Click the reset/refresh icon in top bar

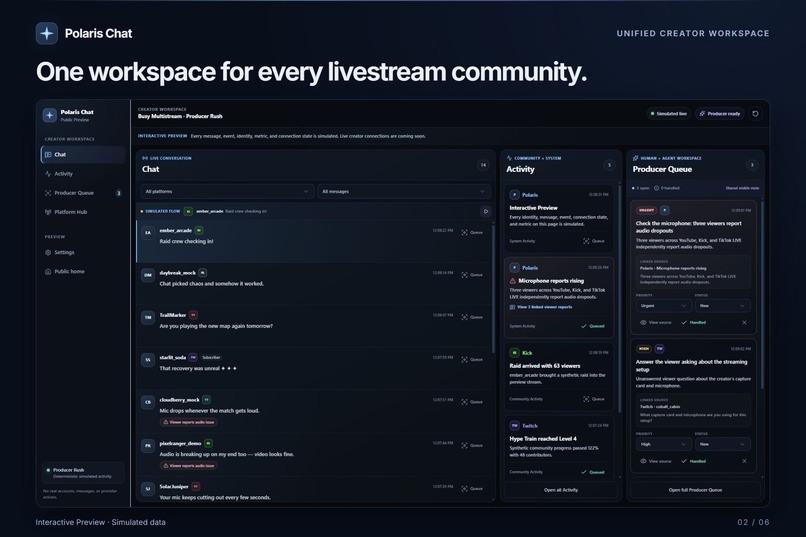pos(755,114)
